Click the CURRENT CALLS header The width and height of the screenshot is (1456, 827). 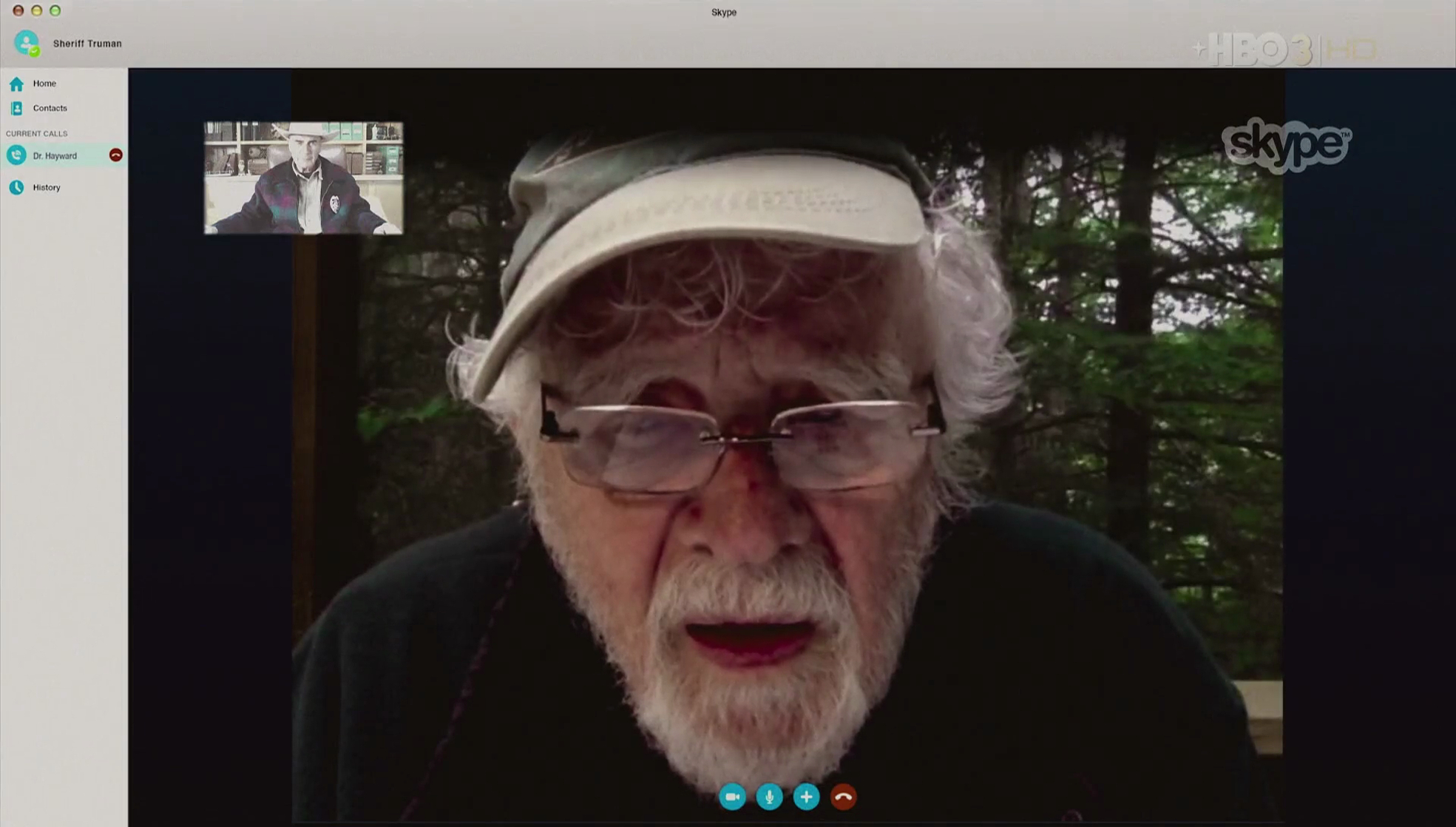click(x=36, y=134)
